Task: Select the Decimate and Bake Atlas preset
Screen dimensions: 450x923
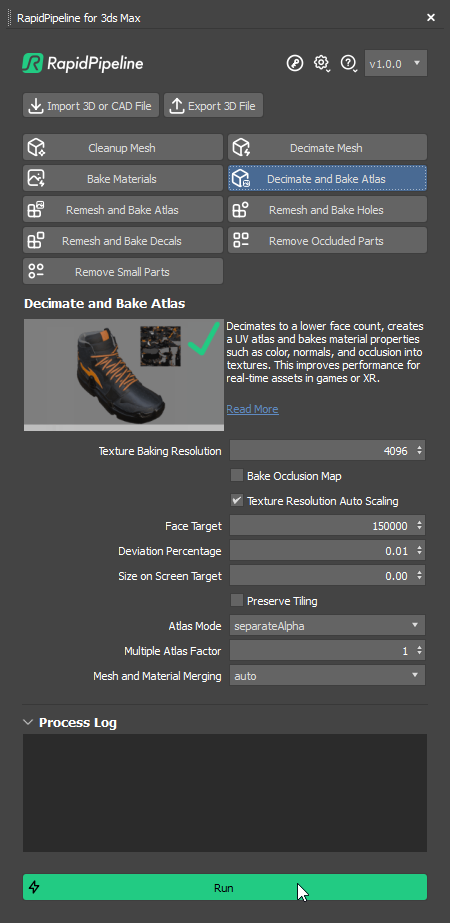Action: [x=327, y=179]
